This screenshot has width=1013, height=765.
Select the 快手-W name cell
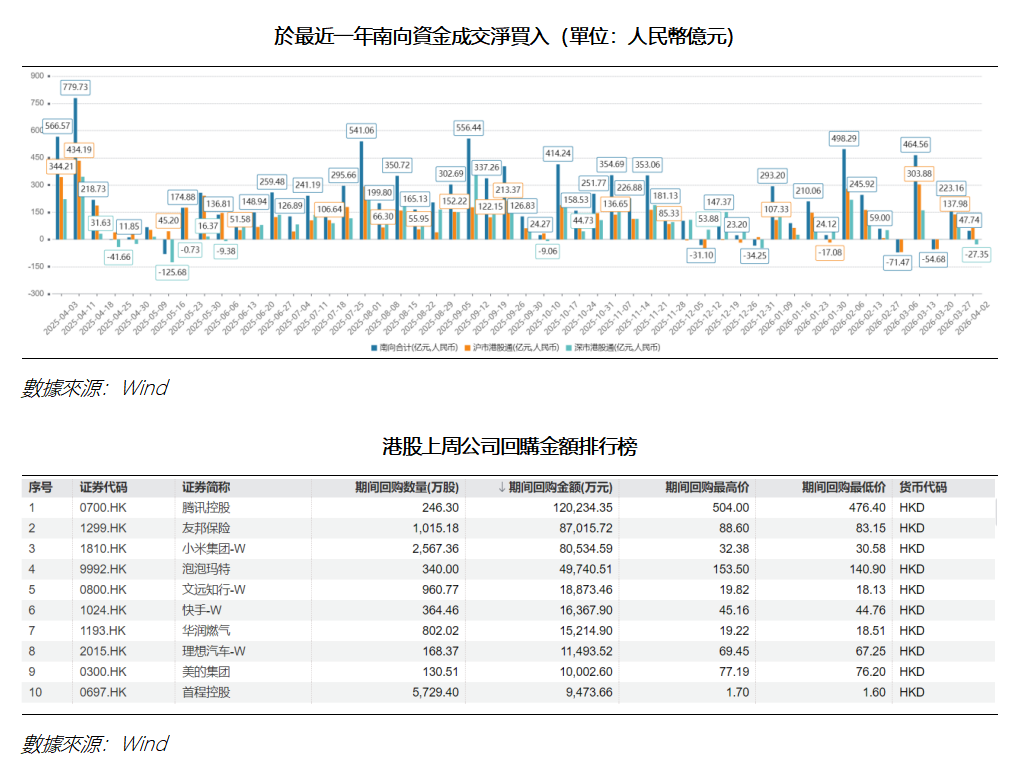pyautogui.click(x=202, y=611)
